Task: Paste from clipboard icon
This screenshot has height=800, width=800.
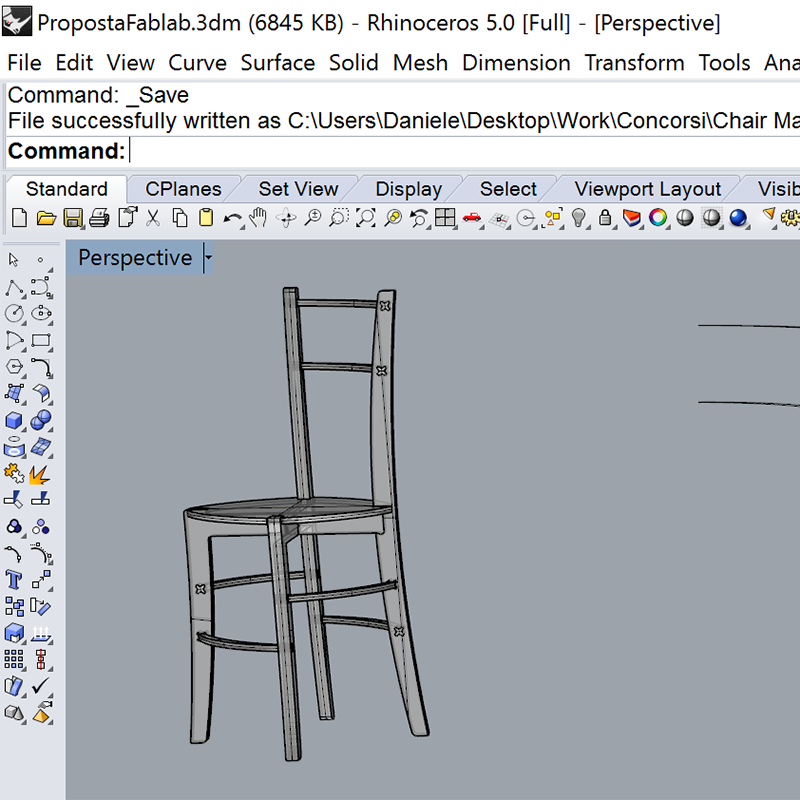Action: 206,218
